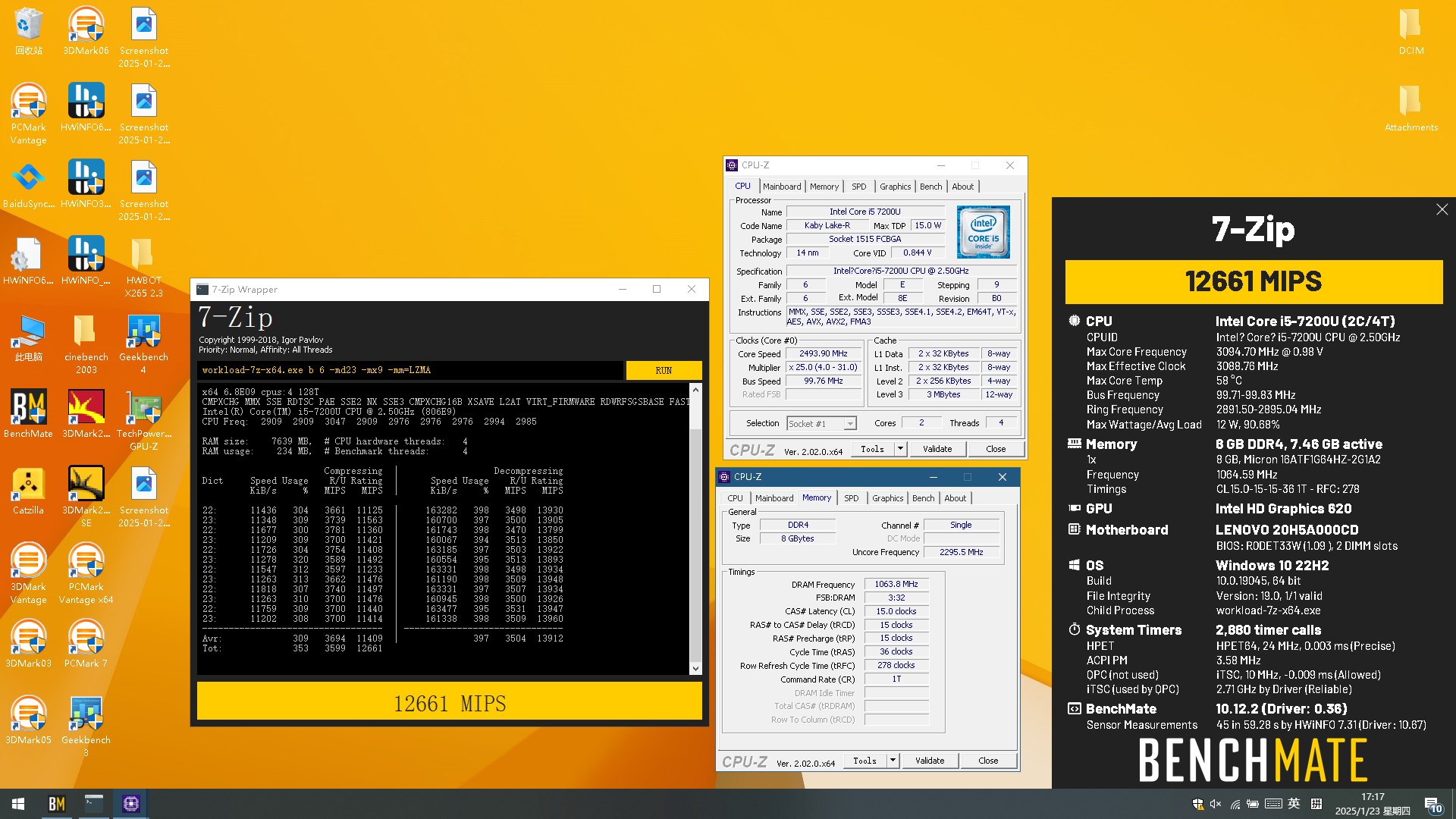1456x819 pixels.
Task: Click the 拼 IME mode tray icon
Action: [1316, 804]
